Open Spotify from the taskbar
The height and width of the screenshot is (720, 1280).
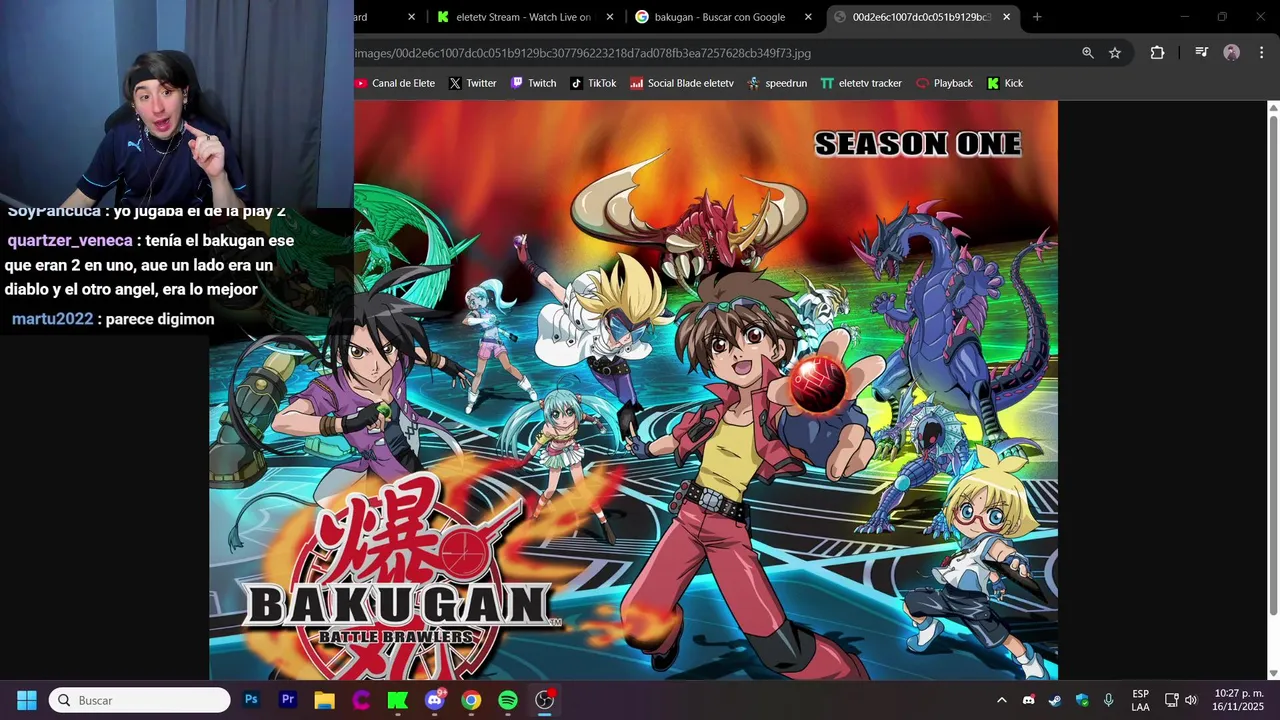[508, 700]
